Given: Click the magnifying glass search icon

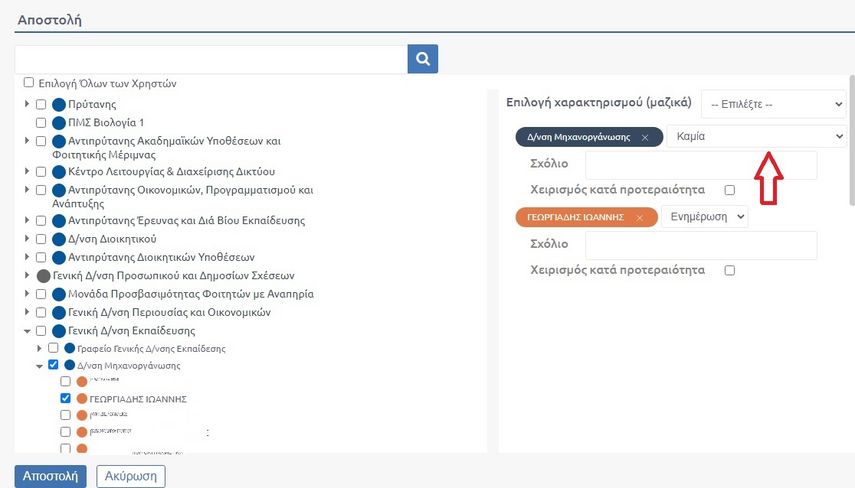Looking at the screenshot, I should tap(423, 59).
